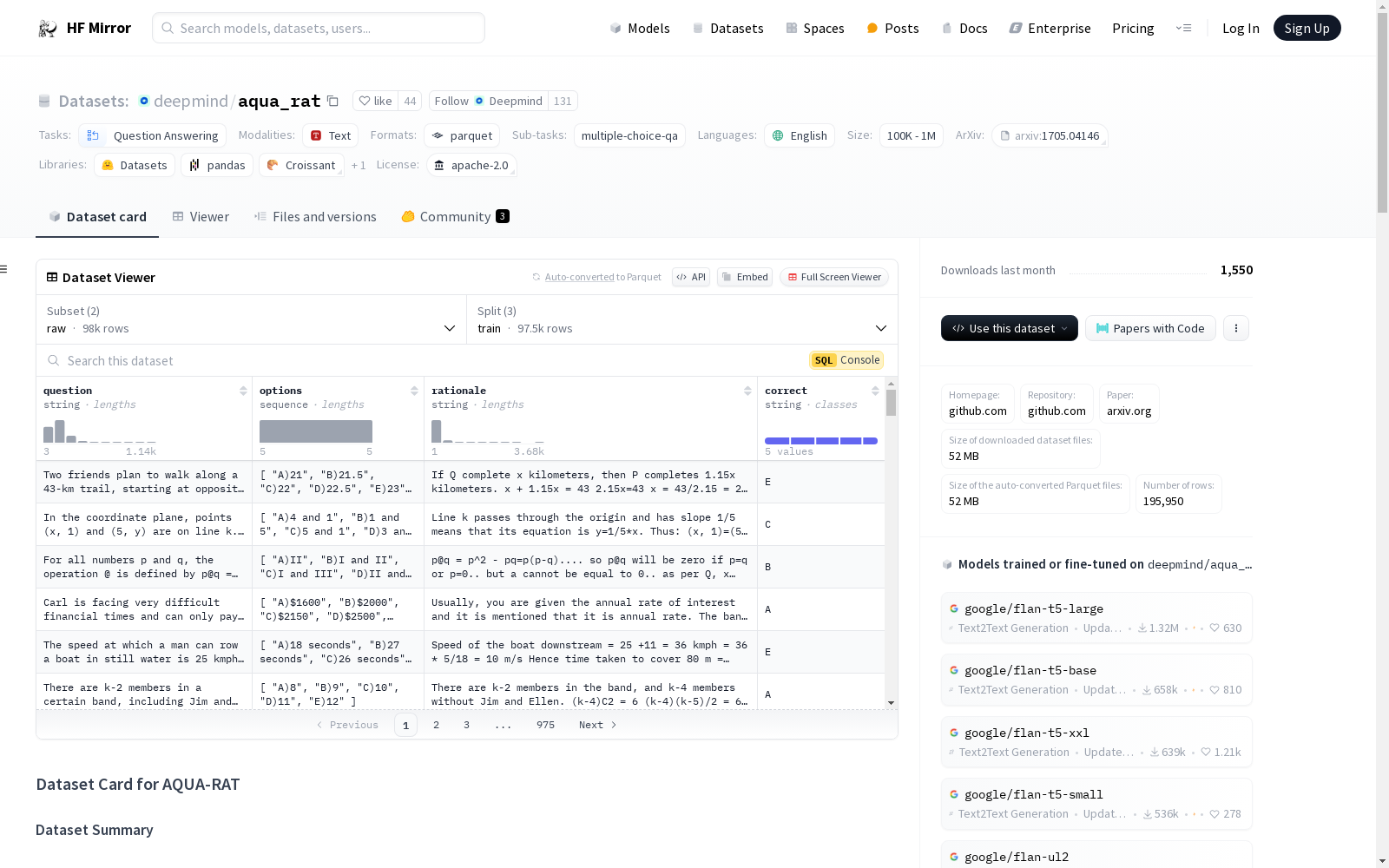Copy dataset name with the copy icon
The width and height of the screenshot is (1389, 868).
332,101
